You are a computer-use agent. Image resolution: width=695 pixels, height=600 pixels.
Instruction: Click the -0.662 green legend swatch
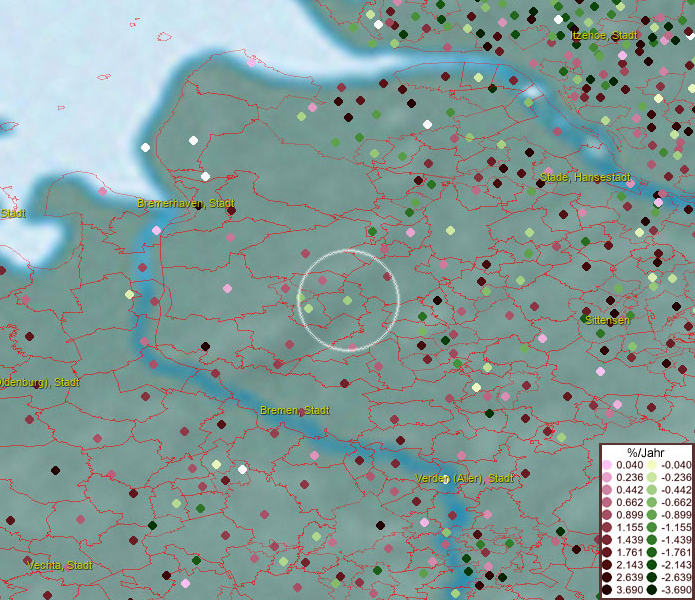tap(652, 503)
